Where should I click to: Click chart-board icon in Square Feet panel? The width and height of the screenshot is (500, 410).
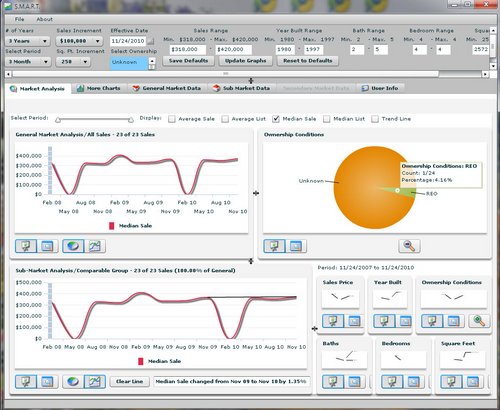pos(451,381)
